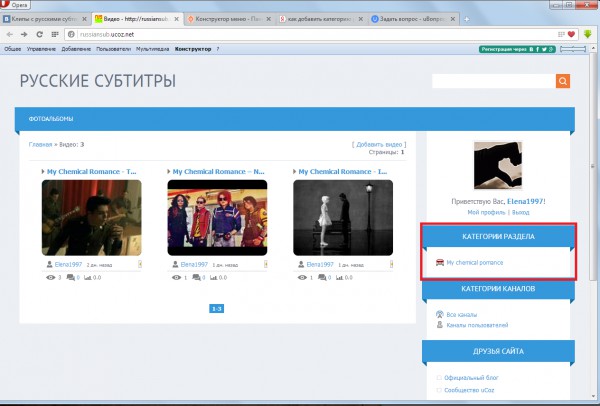Open the 'Официальный блог' link

click(471, 378)
